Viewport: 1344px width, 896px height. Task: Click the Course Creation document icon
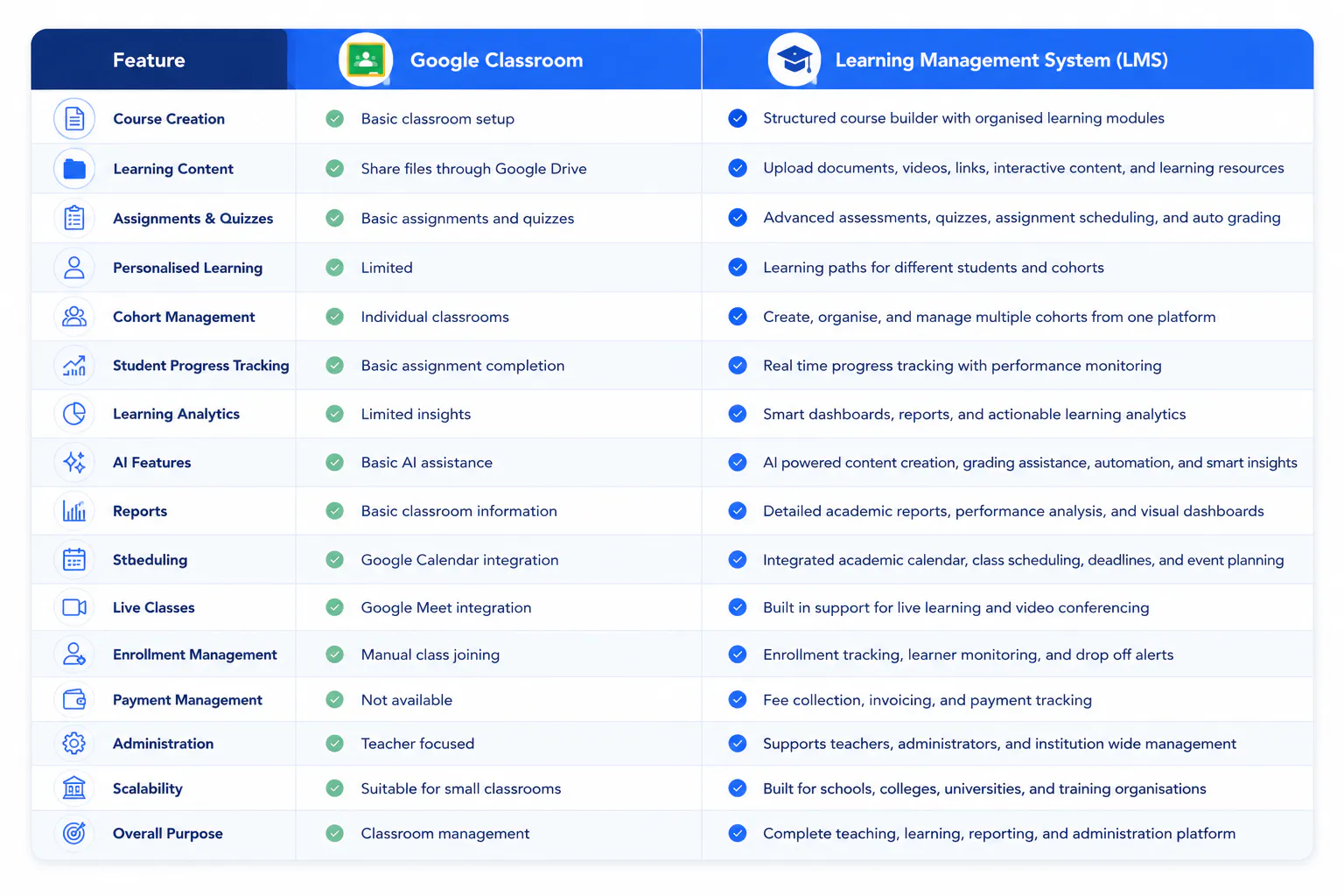(x=74, y=118)
